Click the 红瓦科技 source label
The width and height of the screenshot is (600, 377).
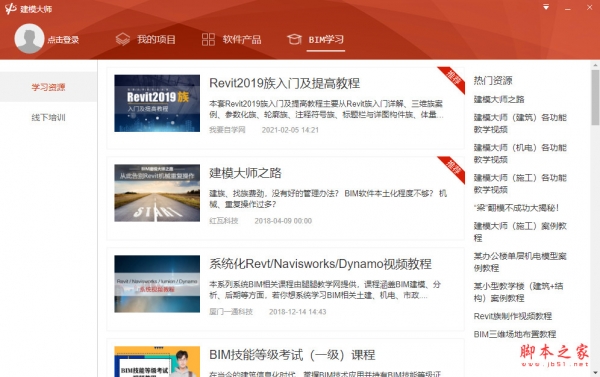pos(224,221)
